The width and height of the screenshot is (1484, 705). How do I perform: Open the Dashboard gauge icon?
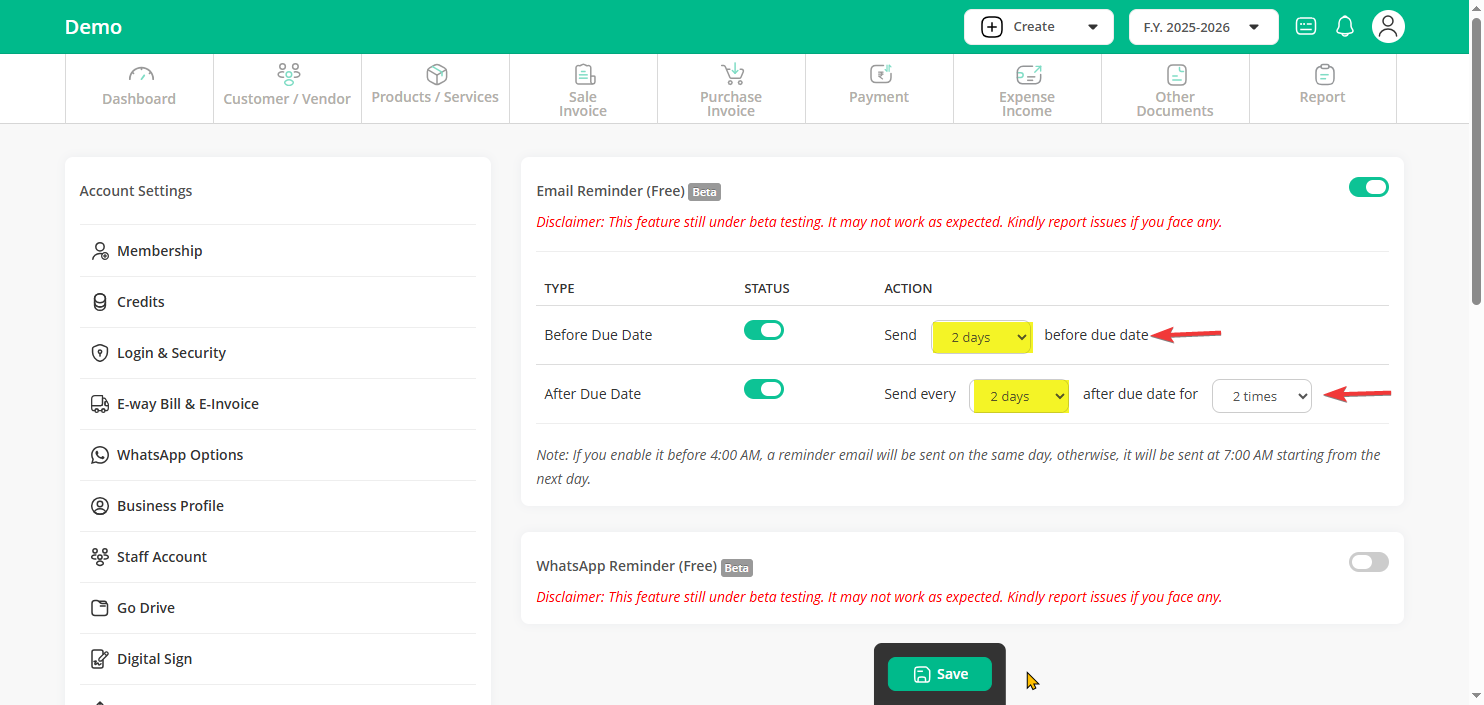(x=139, y=75)
